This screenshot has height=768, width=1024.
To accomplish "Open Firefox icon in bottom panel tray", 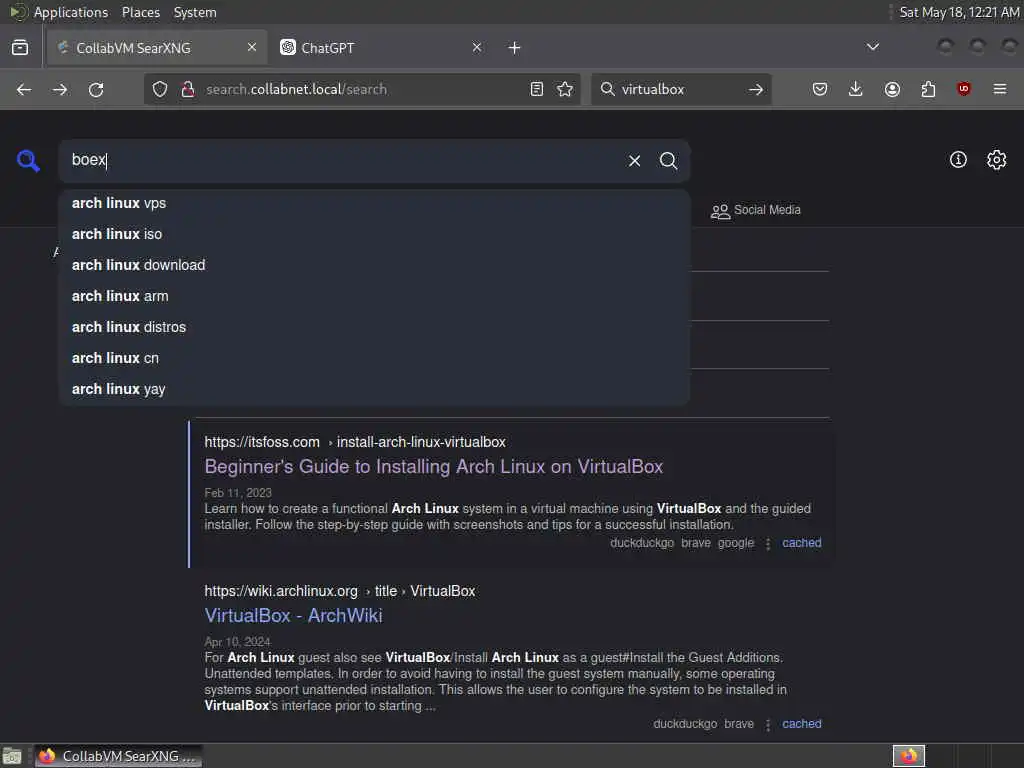I will 909,756.
